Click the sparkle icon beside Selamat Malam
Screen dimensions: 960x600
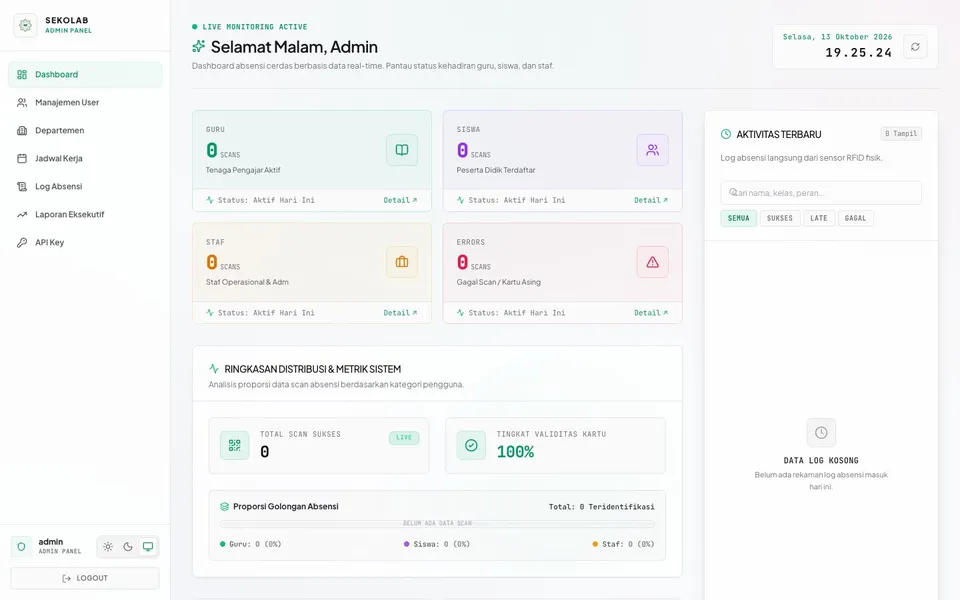(198, 47)
